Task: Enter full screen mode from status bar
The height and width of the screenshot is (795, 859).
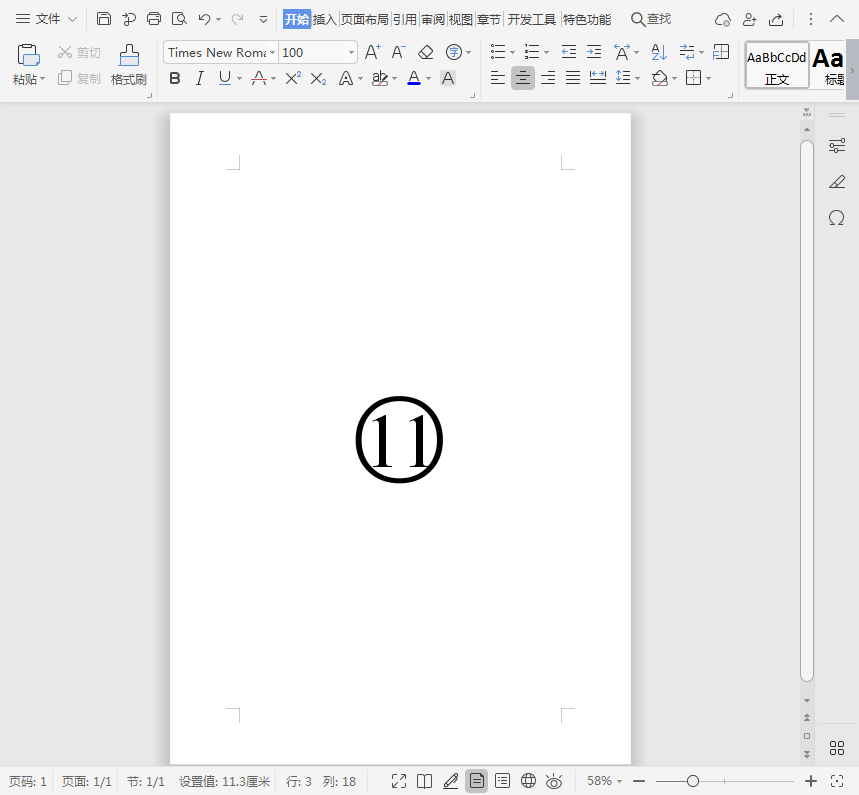Action: [399, 781]
